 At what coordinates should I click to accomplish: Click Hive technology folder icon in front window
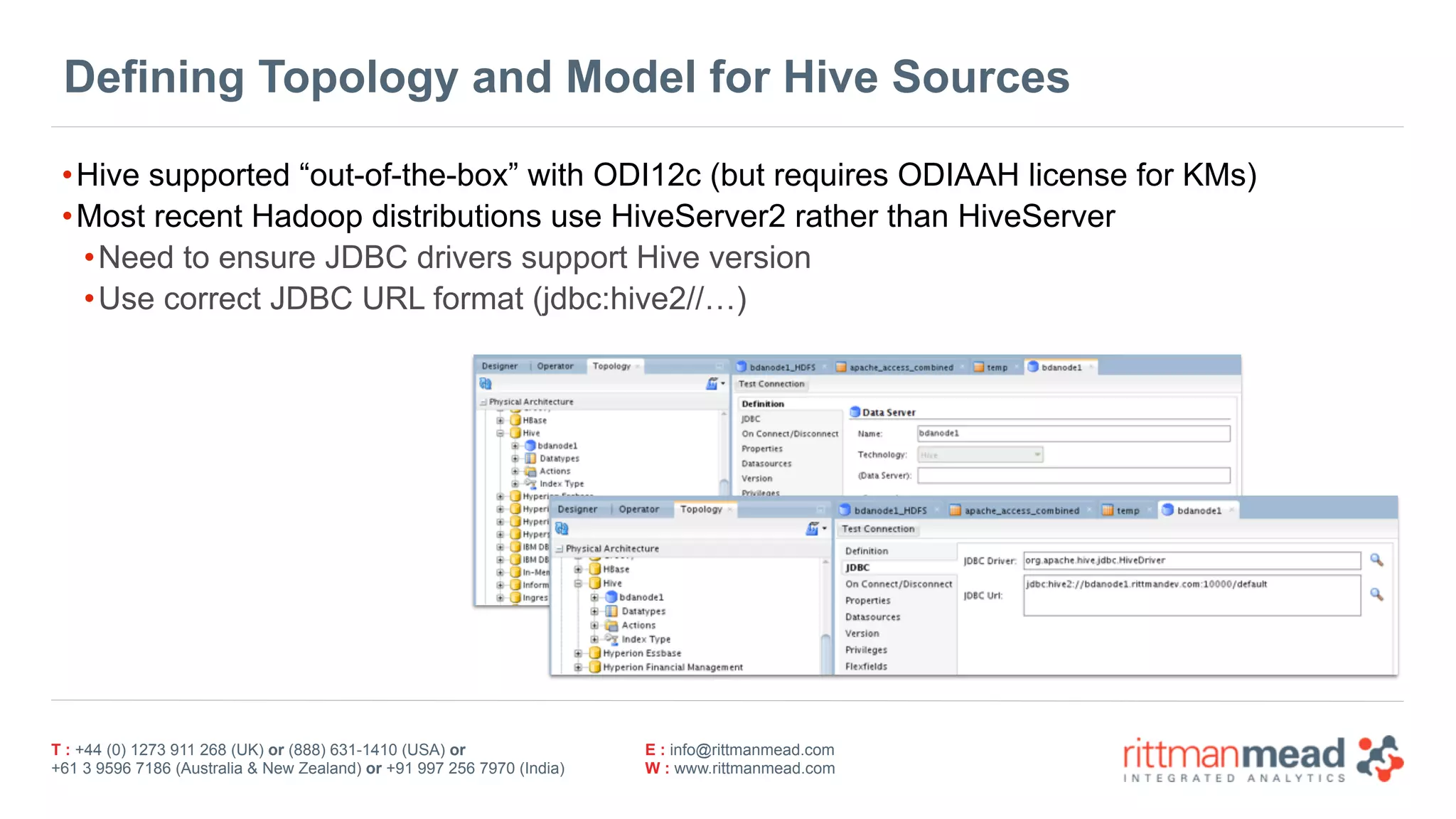[x=595, y=583]
